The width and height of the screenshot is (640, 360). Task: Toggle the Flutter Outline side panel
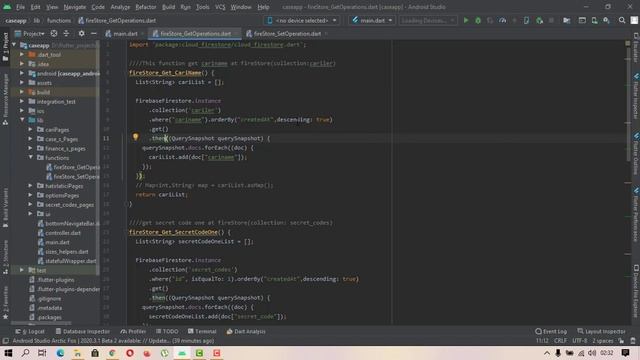coord(636,154)
